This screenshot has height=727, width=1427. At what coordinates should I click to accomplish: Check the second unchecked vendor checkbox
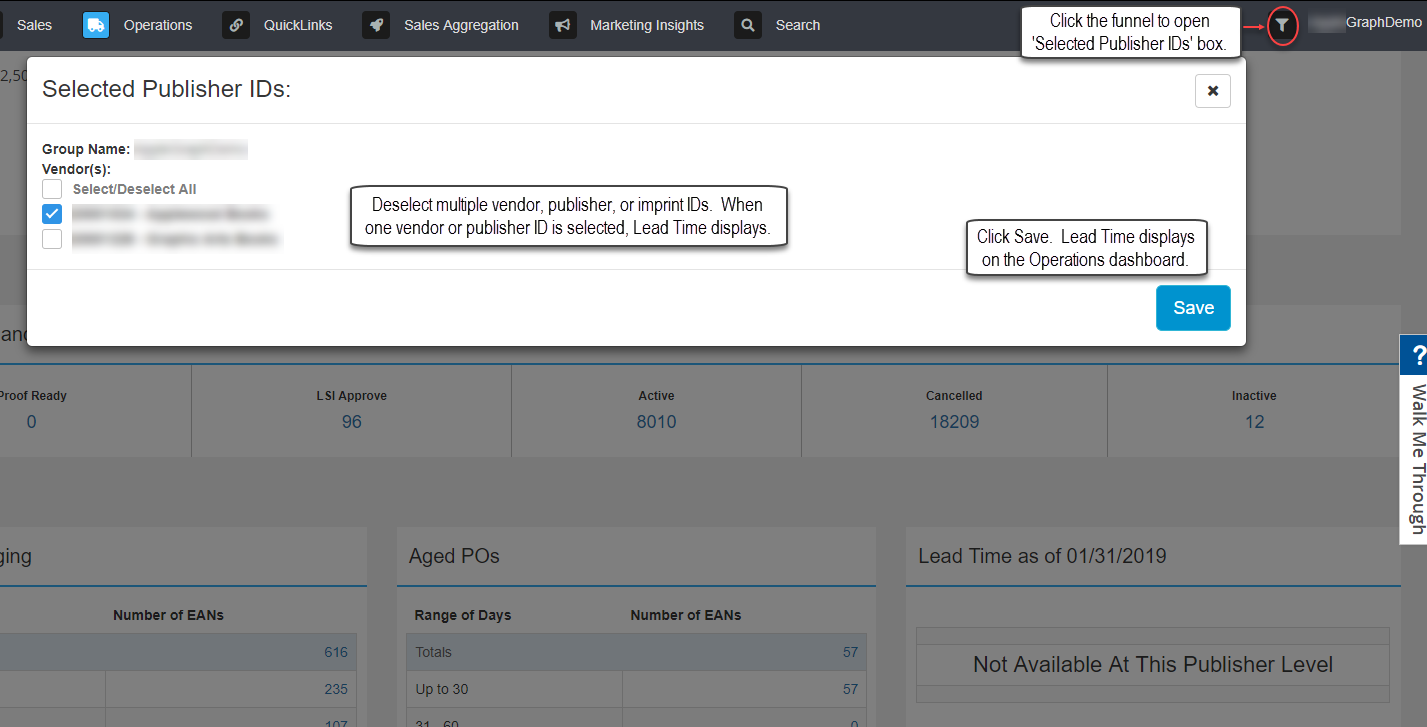52,239
